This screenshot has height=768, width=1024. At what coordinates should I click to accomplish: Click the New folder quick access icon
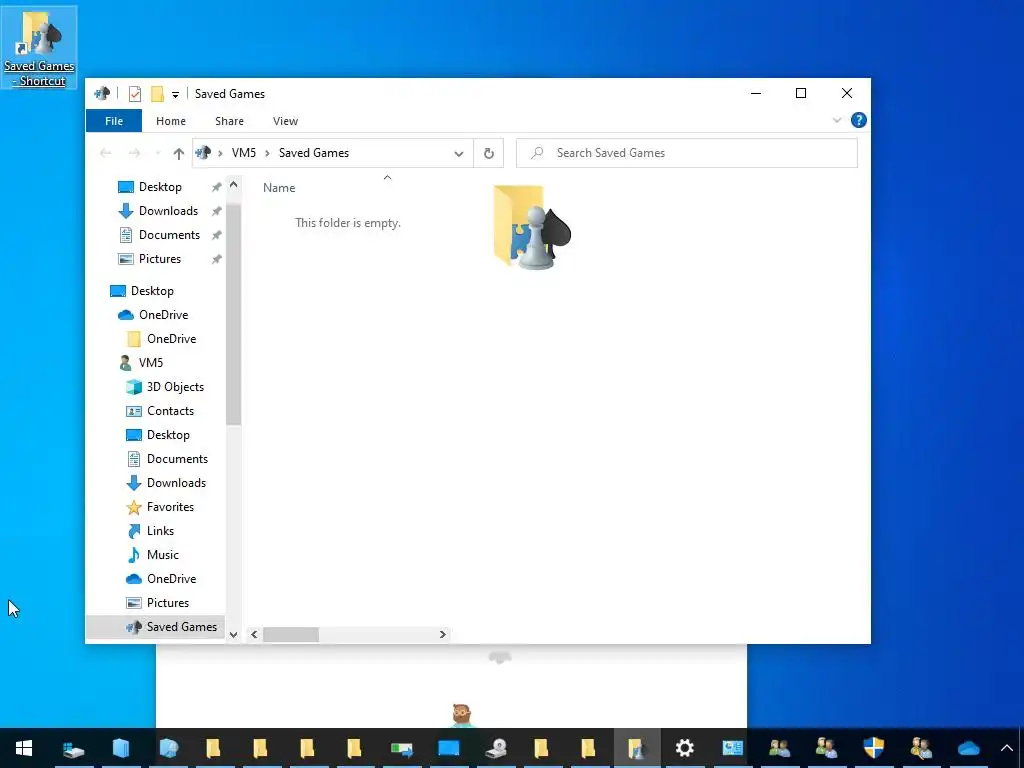click(x=157, y=94)
